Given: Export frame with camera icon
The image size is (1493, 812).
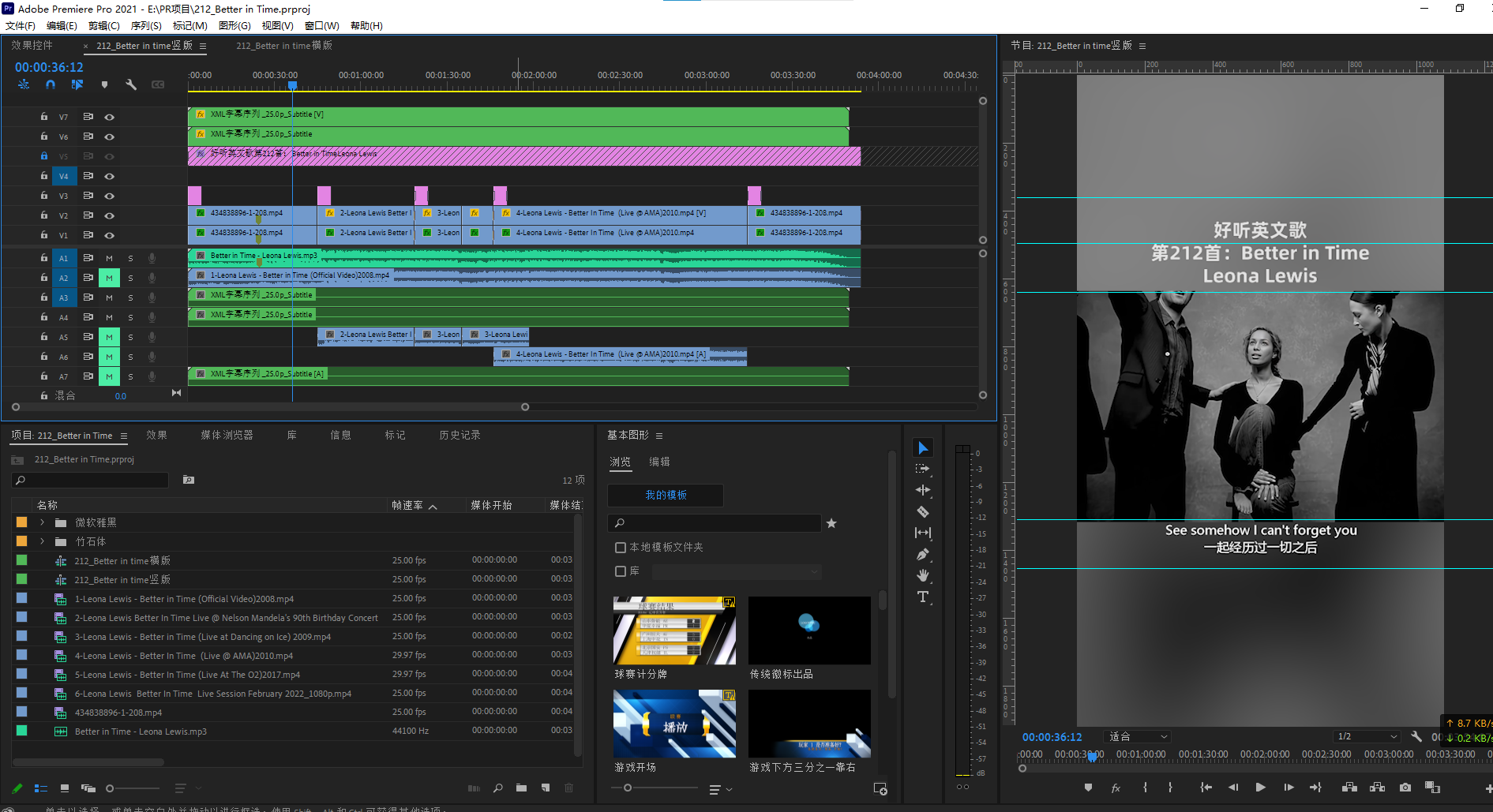Looking at the screenshot, I should coord(1405,787).
